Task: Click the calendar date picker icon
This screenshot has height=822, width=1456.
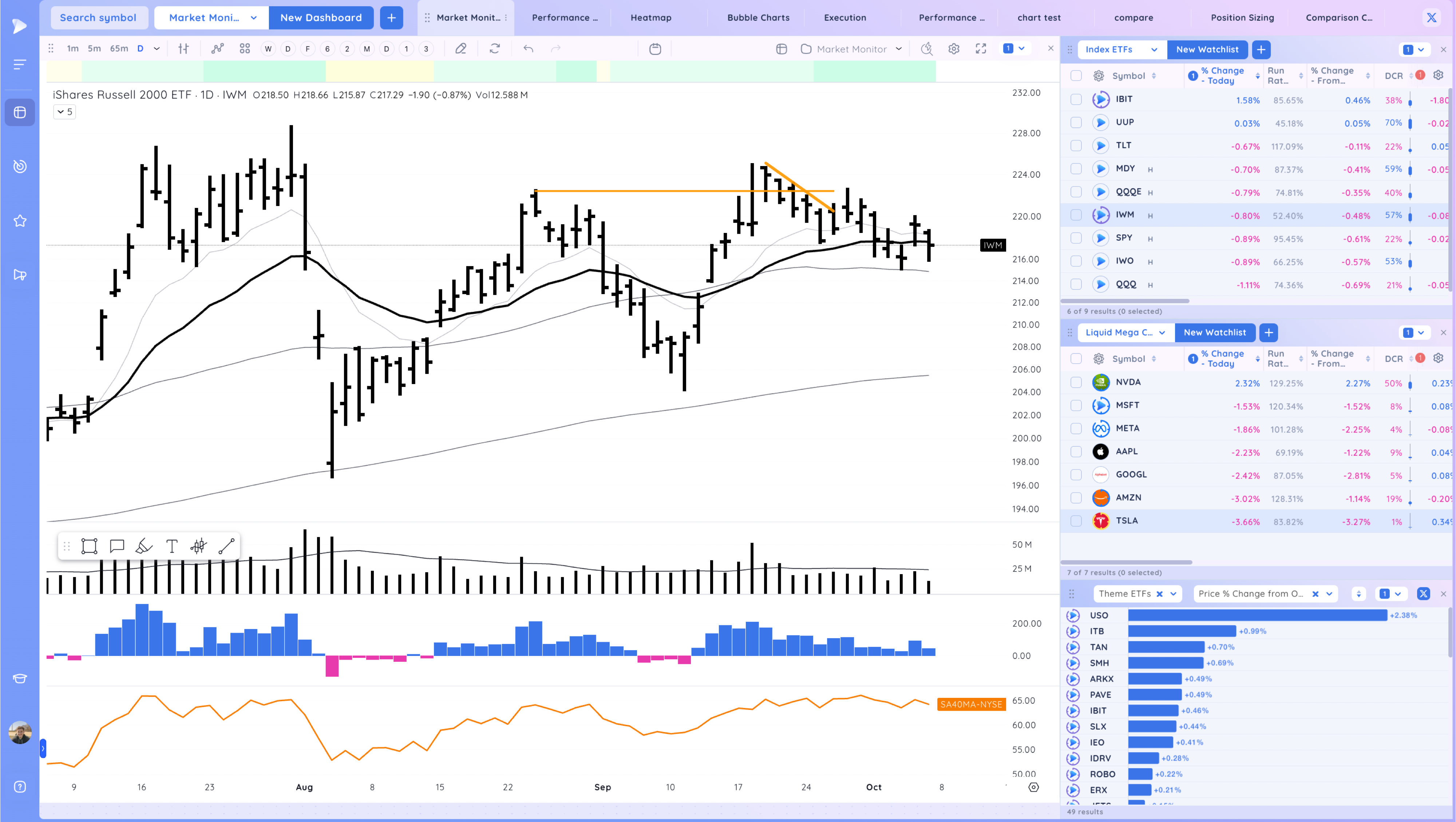Action: point(654,49)
